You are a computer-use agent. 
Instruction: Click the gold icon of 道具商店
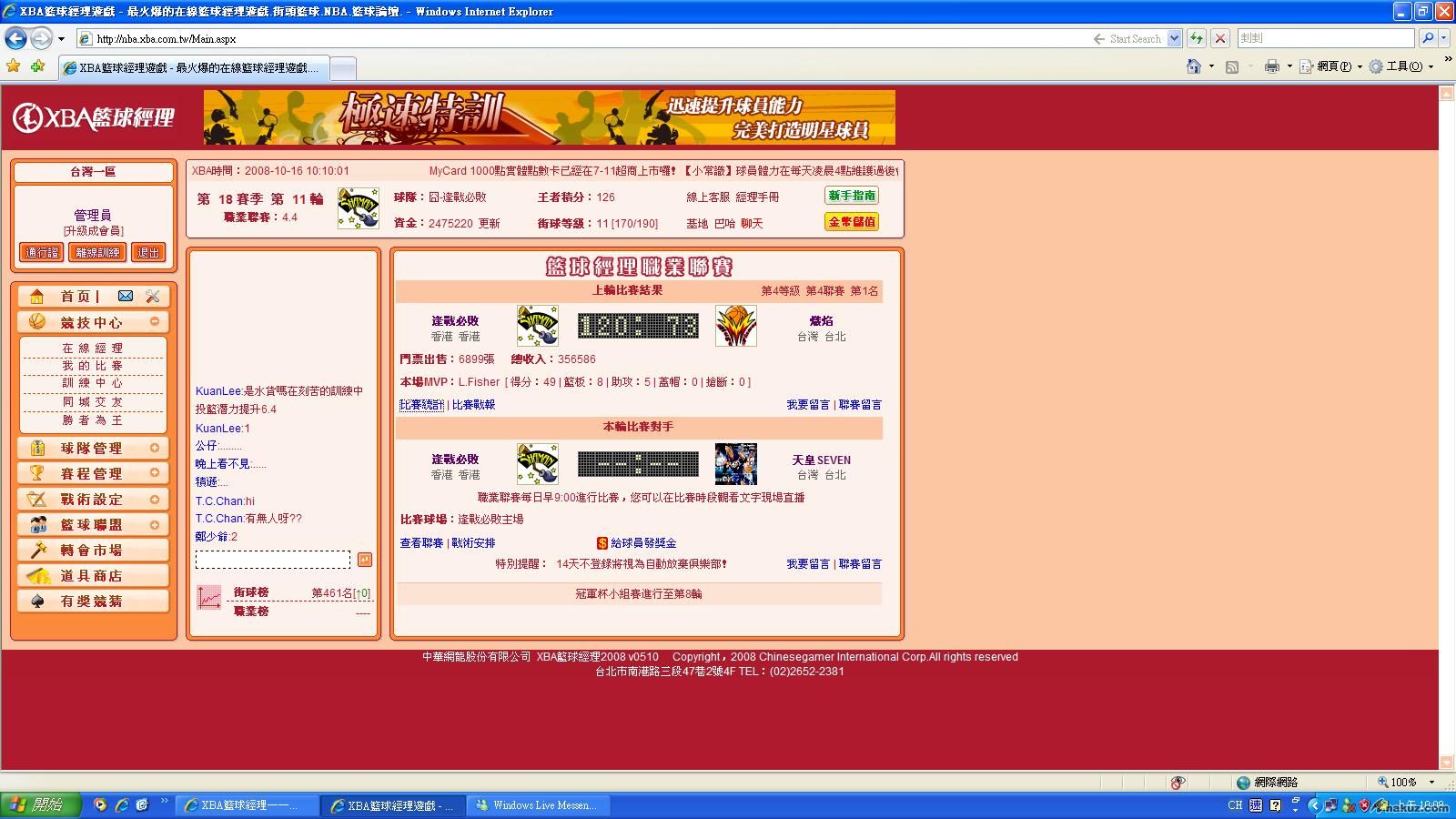click(x=37, y=575)
